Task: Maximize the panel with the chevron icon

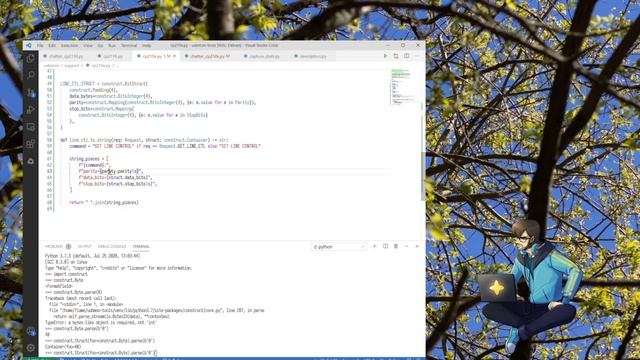Action: 406,247
